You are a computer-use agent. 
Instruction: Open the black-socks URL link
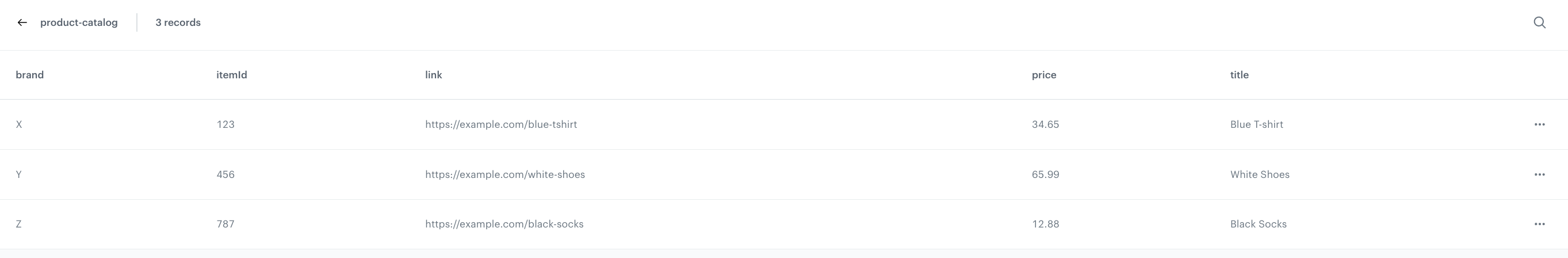point(504,224)
